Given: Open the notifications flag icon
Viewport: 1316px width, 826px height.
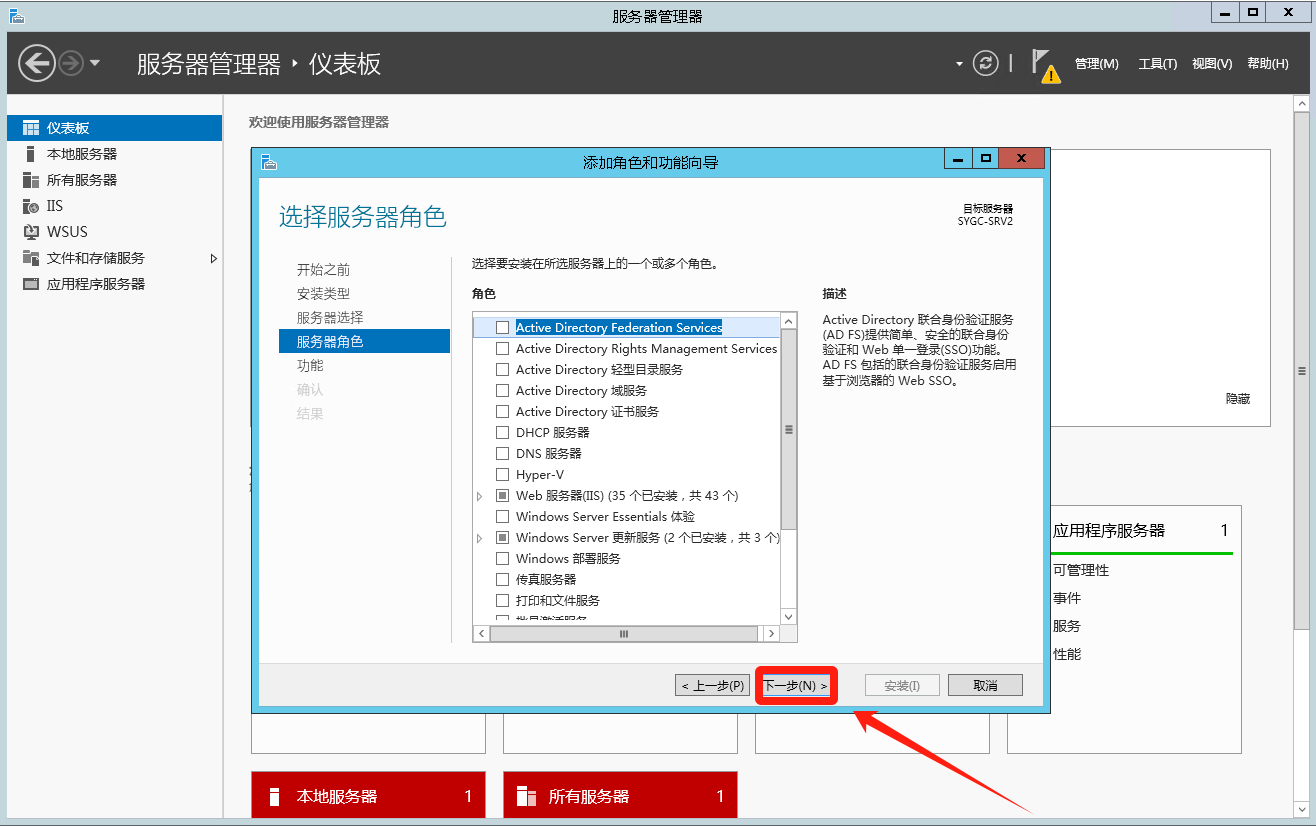Looking at the screenshot, I should coord(1044,65).
